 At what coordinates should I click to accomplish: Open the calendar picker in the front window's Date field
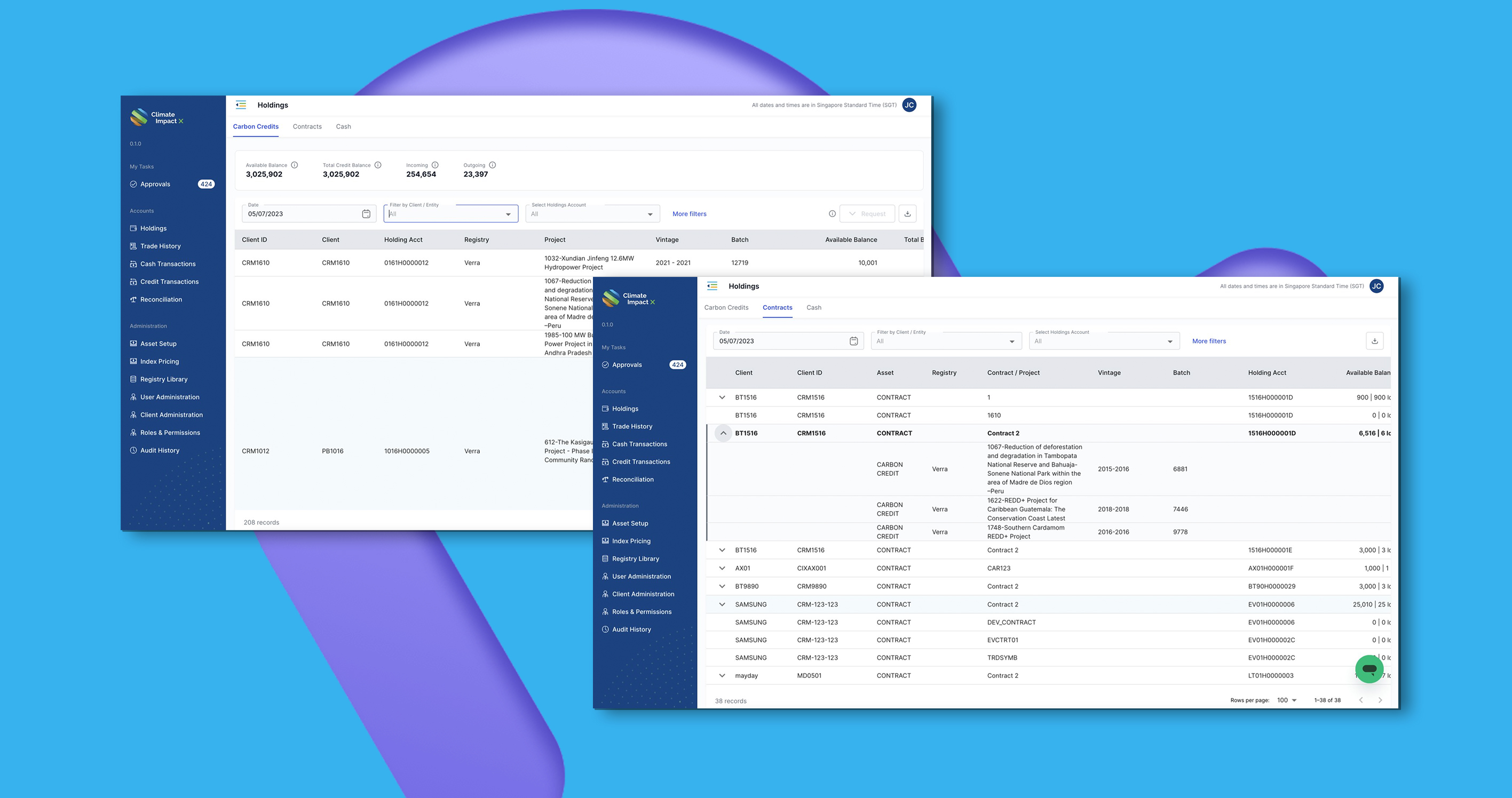tap(853, 341)
